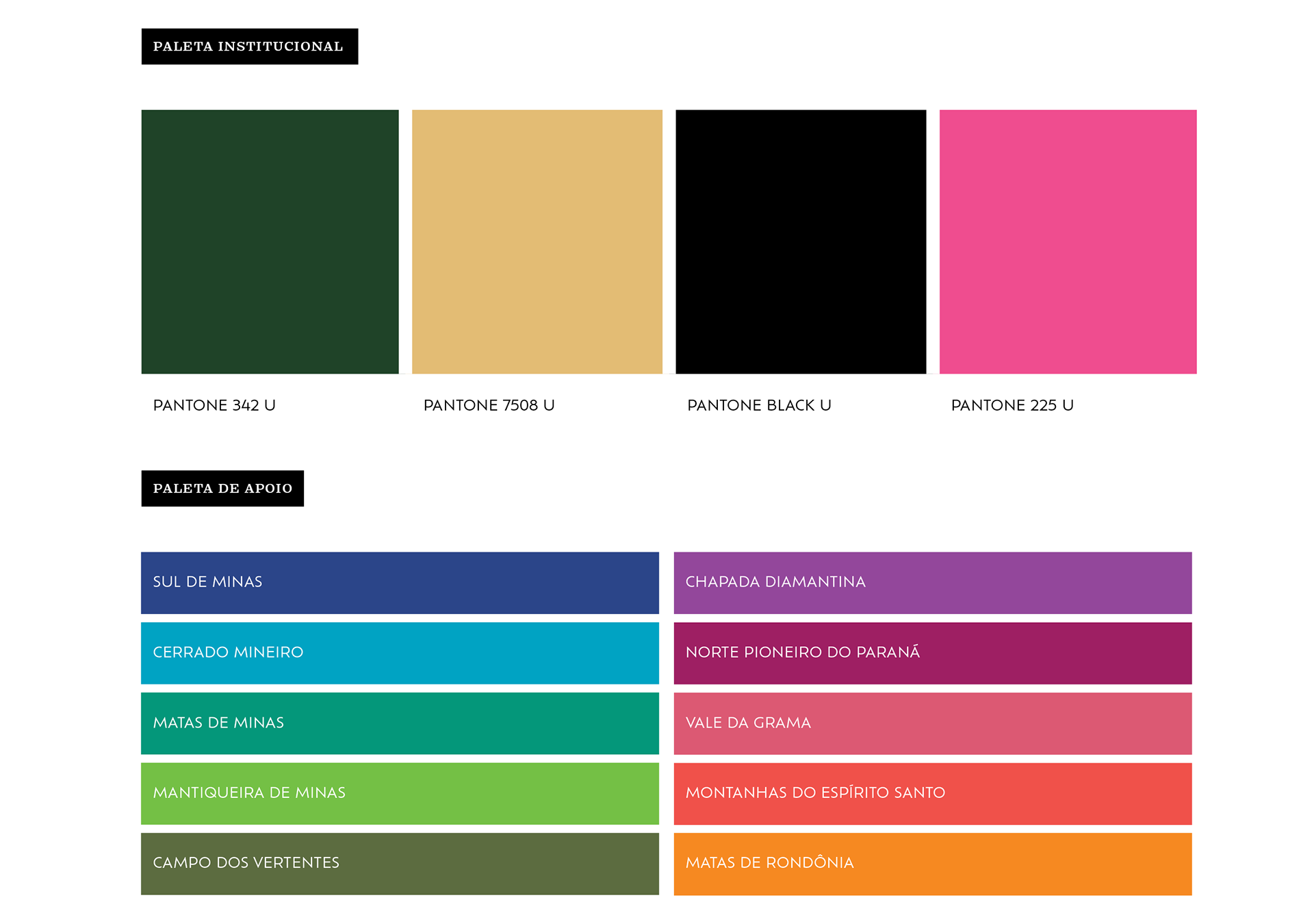Click the "Matas de Rondônia" text label
The width and height of the screenshot is (1314, 924).
[x=769, y=862]
